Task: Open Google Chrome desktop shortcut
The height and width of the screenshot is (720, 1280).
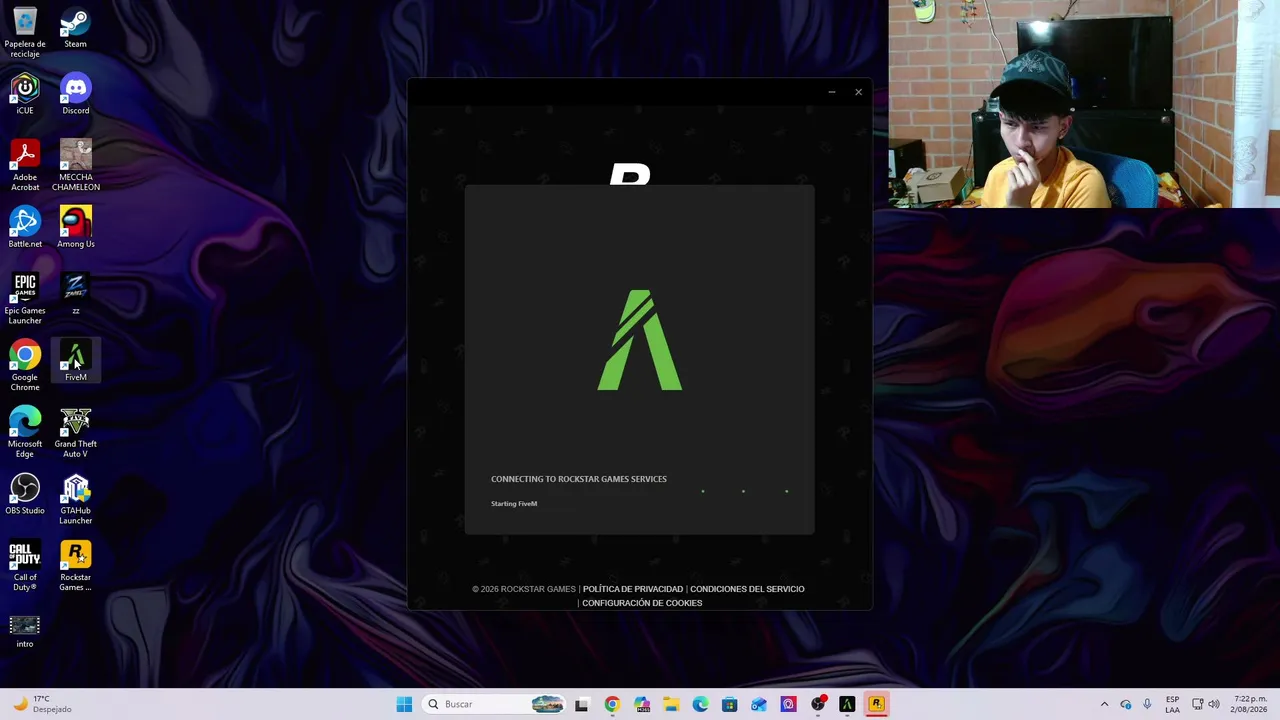Action: coord(25,366)
